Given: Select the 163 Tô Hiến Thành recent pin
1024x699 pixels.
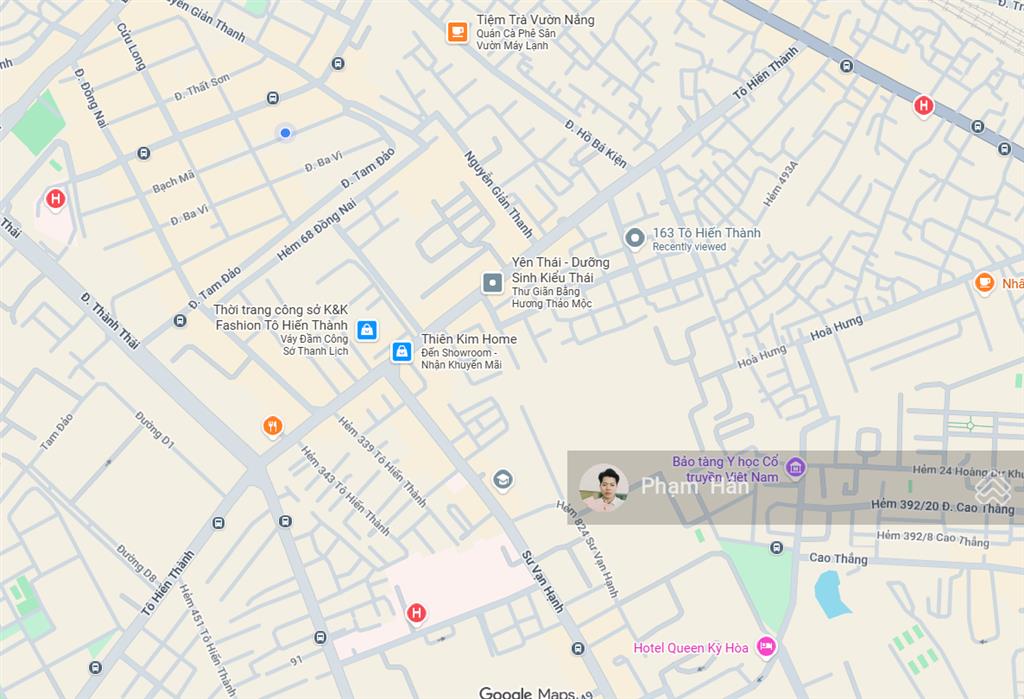Looking at the screenshot, I should [634, 238].
